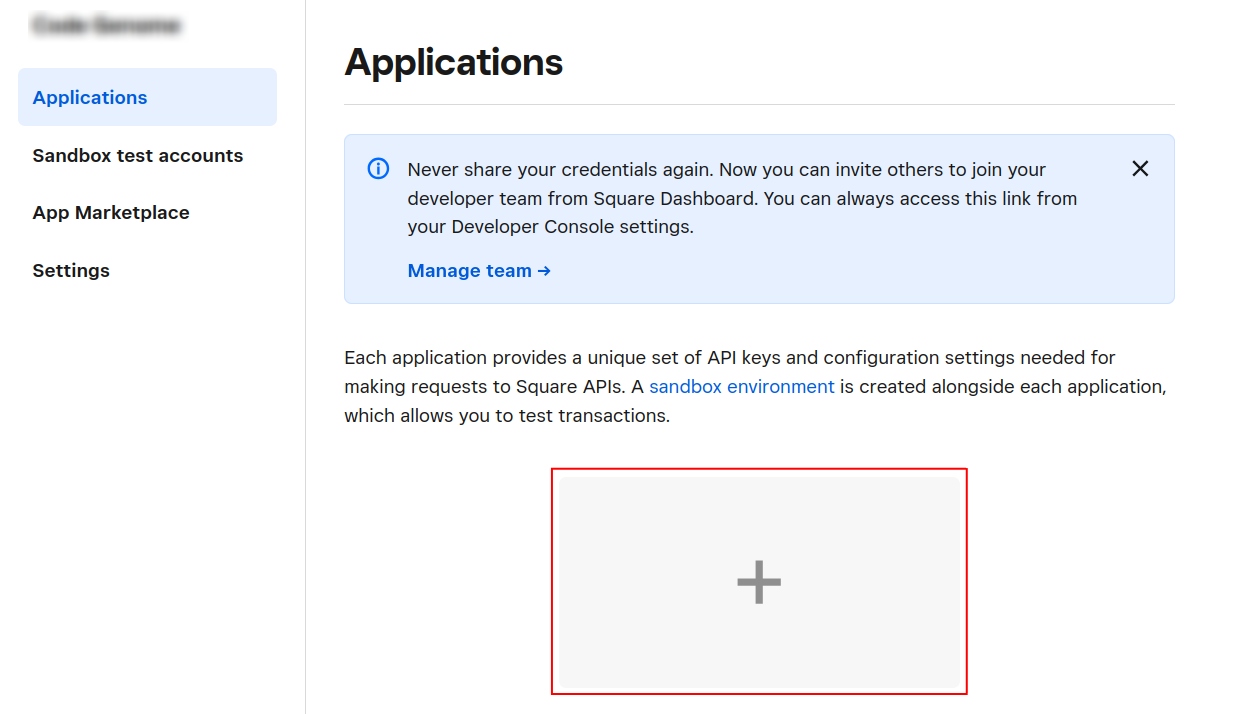Click the horizontal divider under Applications heading
1247x714 pixels.
click(x=759, y=104)
